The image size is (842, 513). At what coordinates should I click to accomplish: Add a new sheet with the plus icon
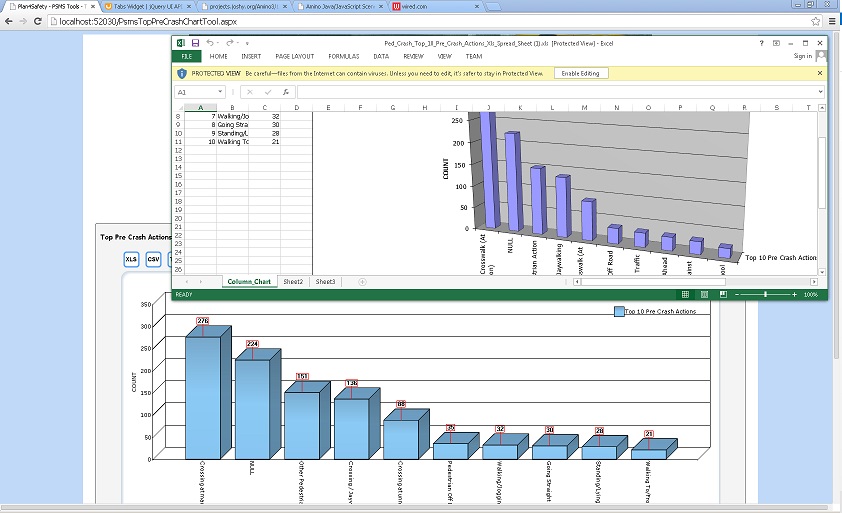pyautogui.click(x=362, y=281)
